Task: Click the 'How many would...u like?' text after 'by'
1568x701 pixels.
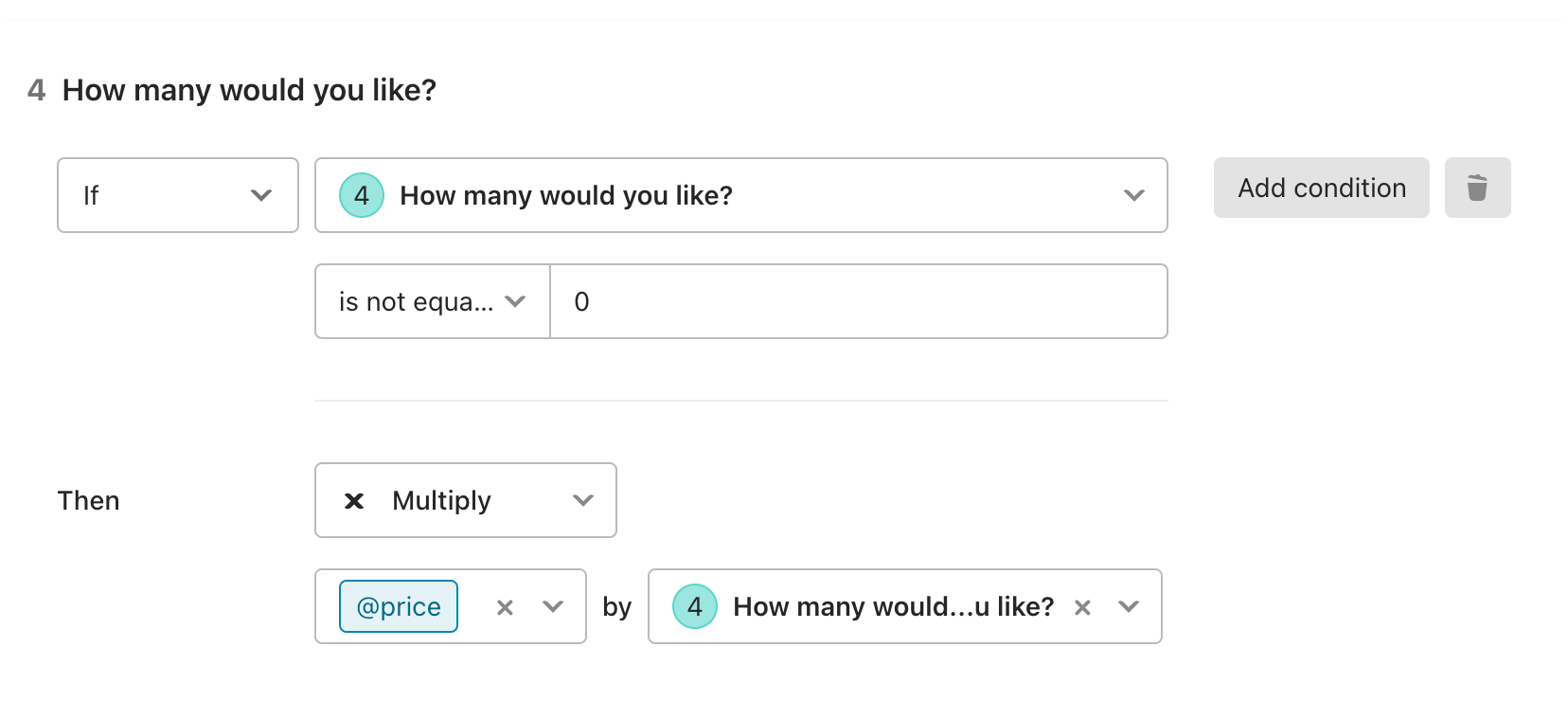Action: 893,606
